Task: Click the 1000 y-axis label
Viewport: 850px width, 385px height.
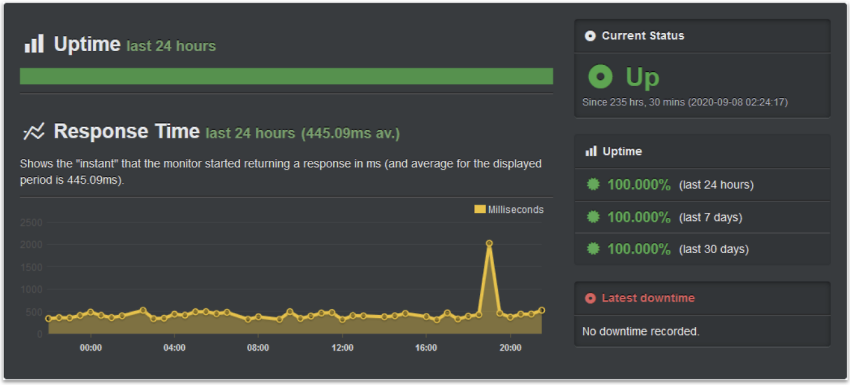Action: tap(31, 290)
